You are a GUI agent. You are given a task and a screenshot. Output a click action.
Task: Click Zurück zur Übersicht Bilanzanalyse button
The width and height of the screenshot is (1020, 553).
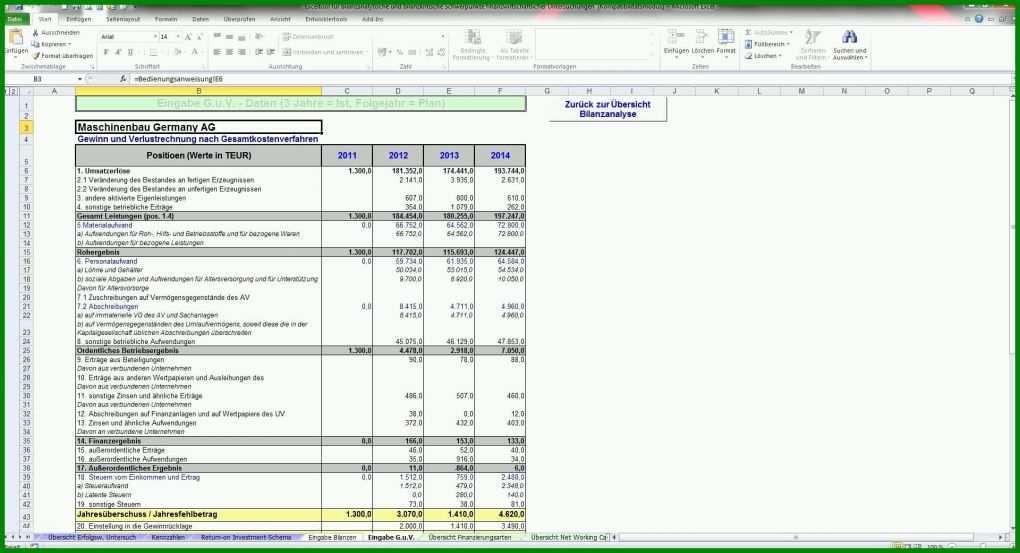click(x=608, y=109)
